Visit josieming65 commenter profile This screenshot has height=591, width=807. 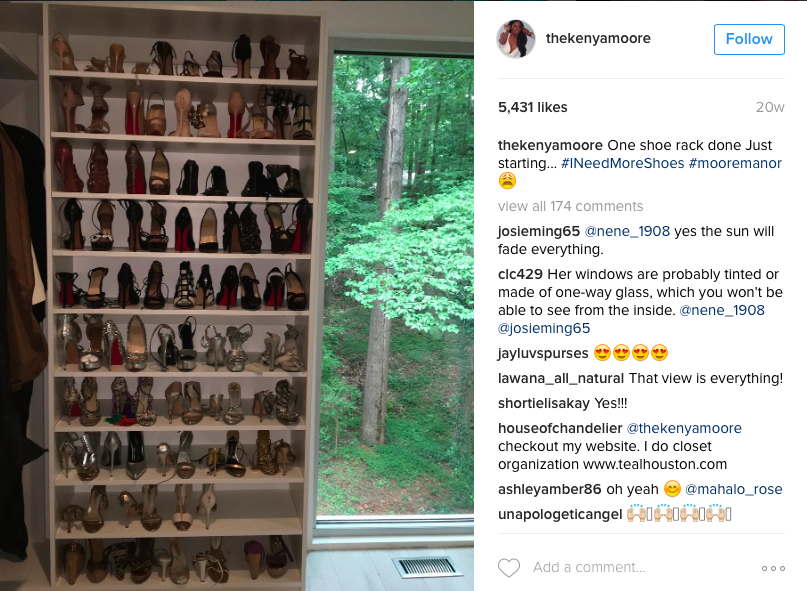pos(538,232)
